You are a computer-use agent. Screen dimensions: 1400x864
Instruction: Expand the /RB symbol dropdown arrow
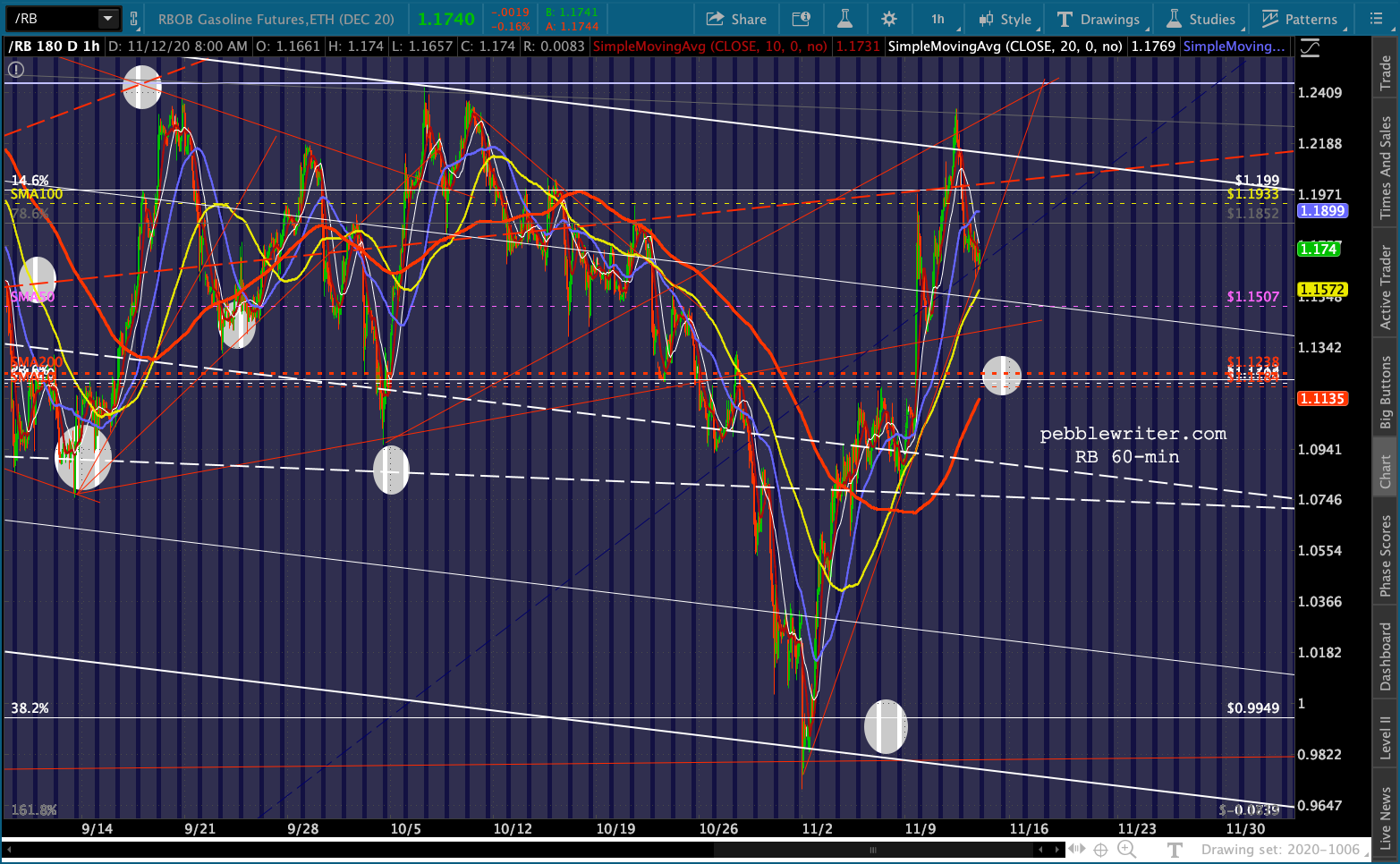pyautogui.click(x=107, y=19)
